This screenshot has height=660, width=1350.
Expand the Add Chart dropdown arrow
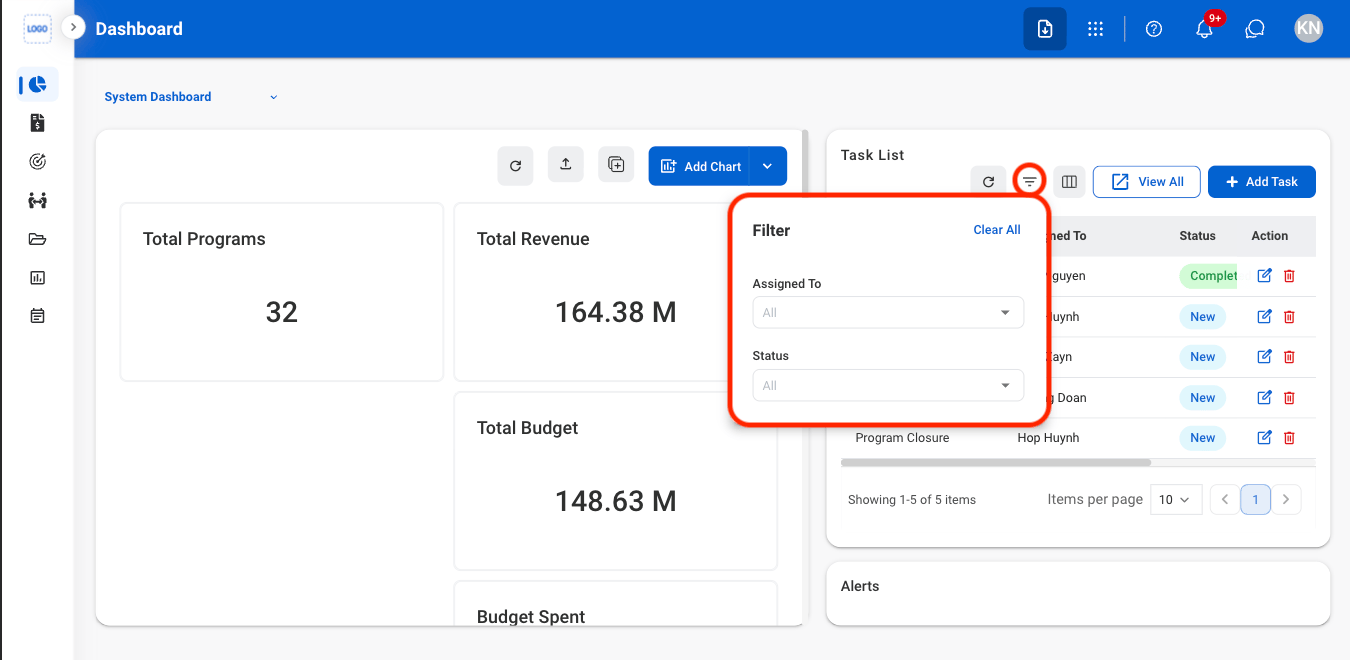(x=768, y=166)
